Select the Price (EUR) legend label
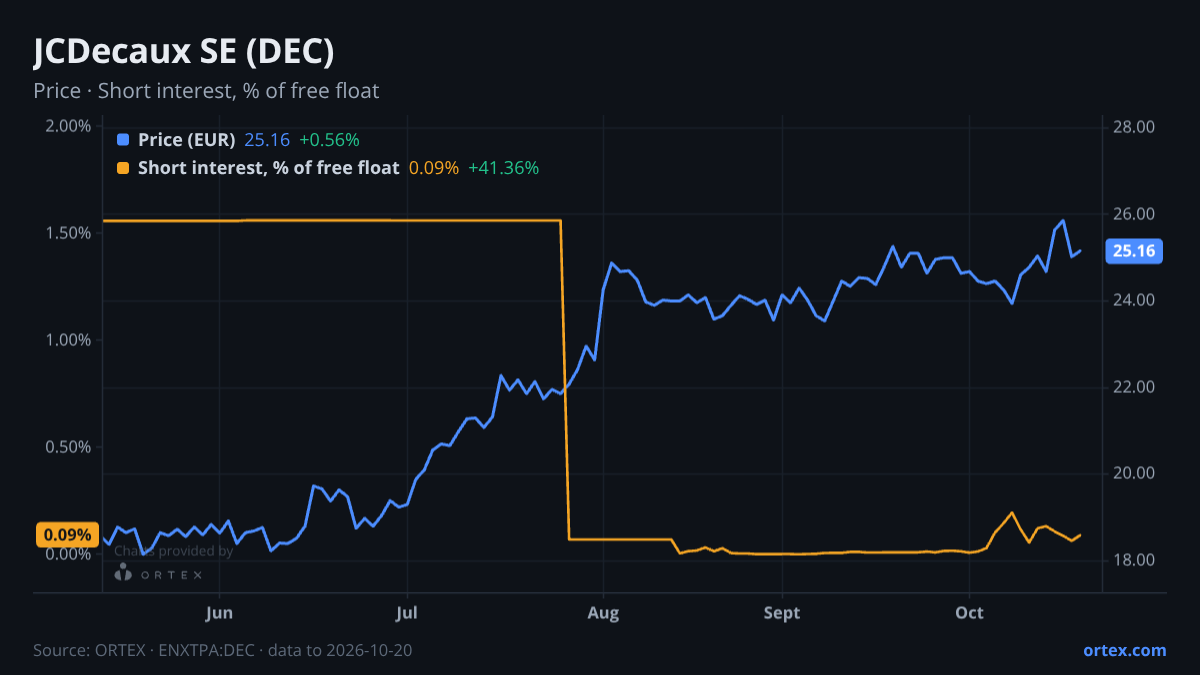1200x675 pixels. pyautogui.click(x=187, y=140)
